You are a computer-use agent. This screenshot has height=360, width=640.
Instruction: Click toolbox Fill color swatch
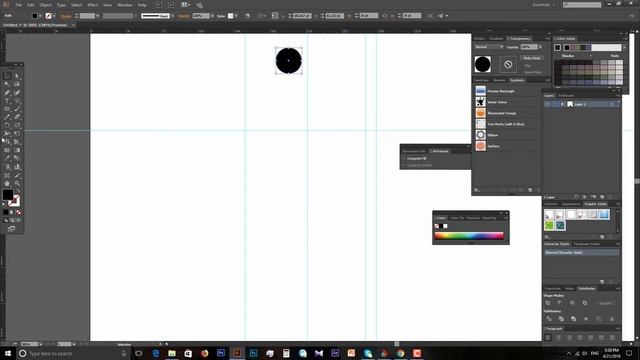pyautogui.click(x=7, y=195)
